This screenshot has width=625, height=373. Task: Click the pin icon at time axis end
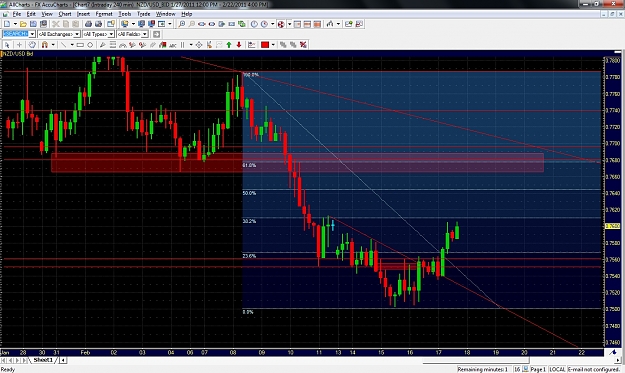click(x=613, y=352)
